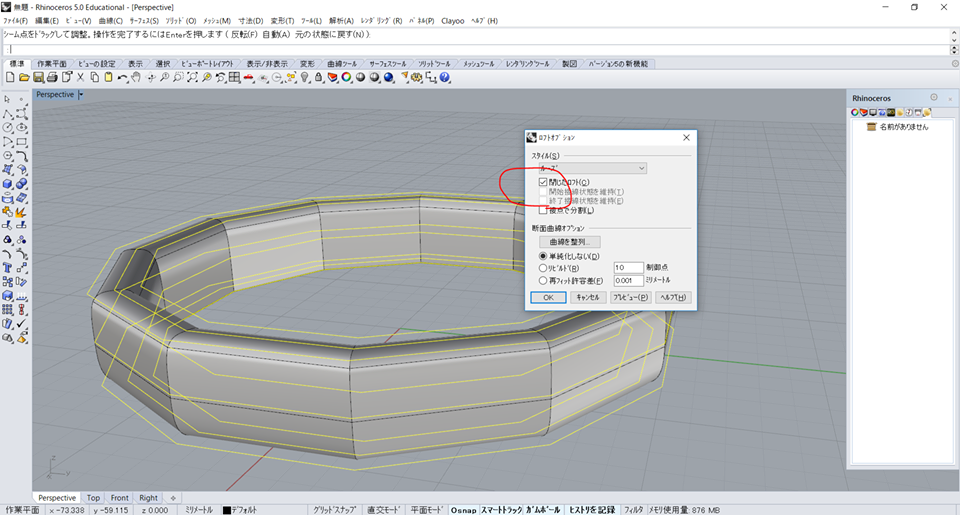Enable the 接点で分割 checkbox
Viewport: 960px width, 515px height.
click(x=543, y=210)
